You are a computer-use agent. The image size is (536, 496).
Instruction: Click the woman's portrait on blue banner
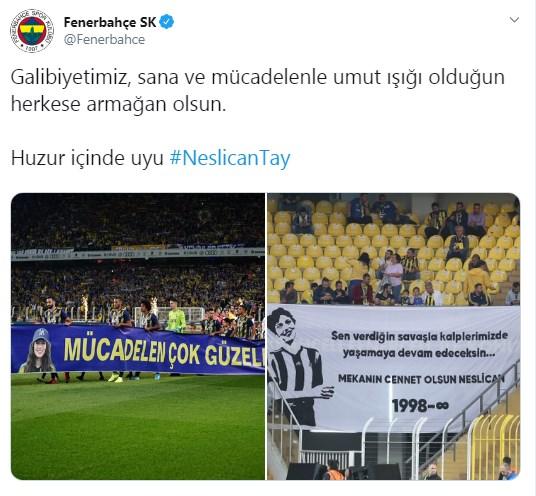click(38, 350)
